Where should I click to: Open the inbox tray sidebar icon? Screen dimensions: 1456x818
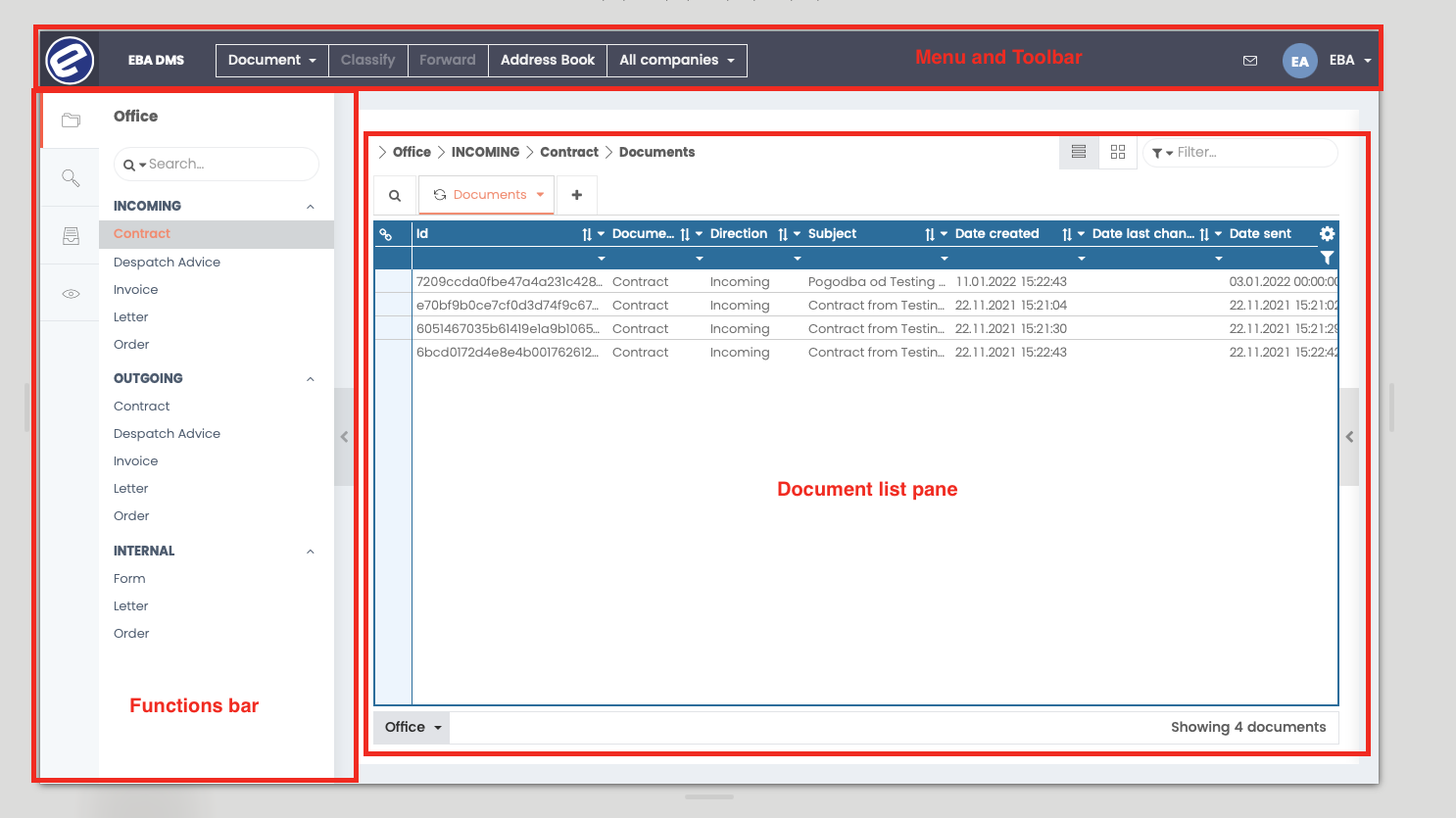click(71, 236)
